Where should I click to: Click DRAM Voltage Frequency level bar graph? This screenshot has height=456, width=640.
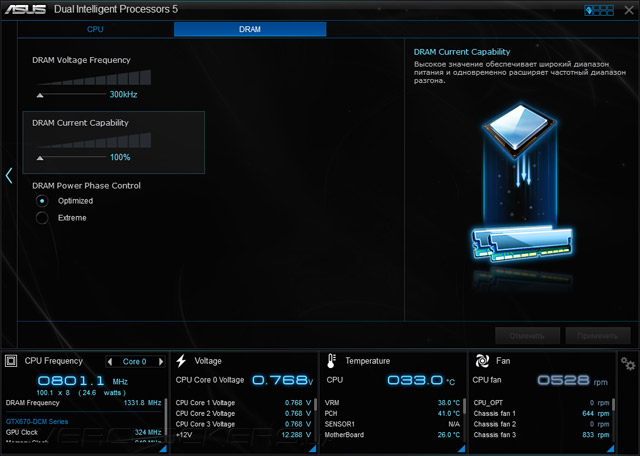point(94,78)
